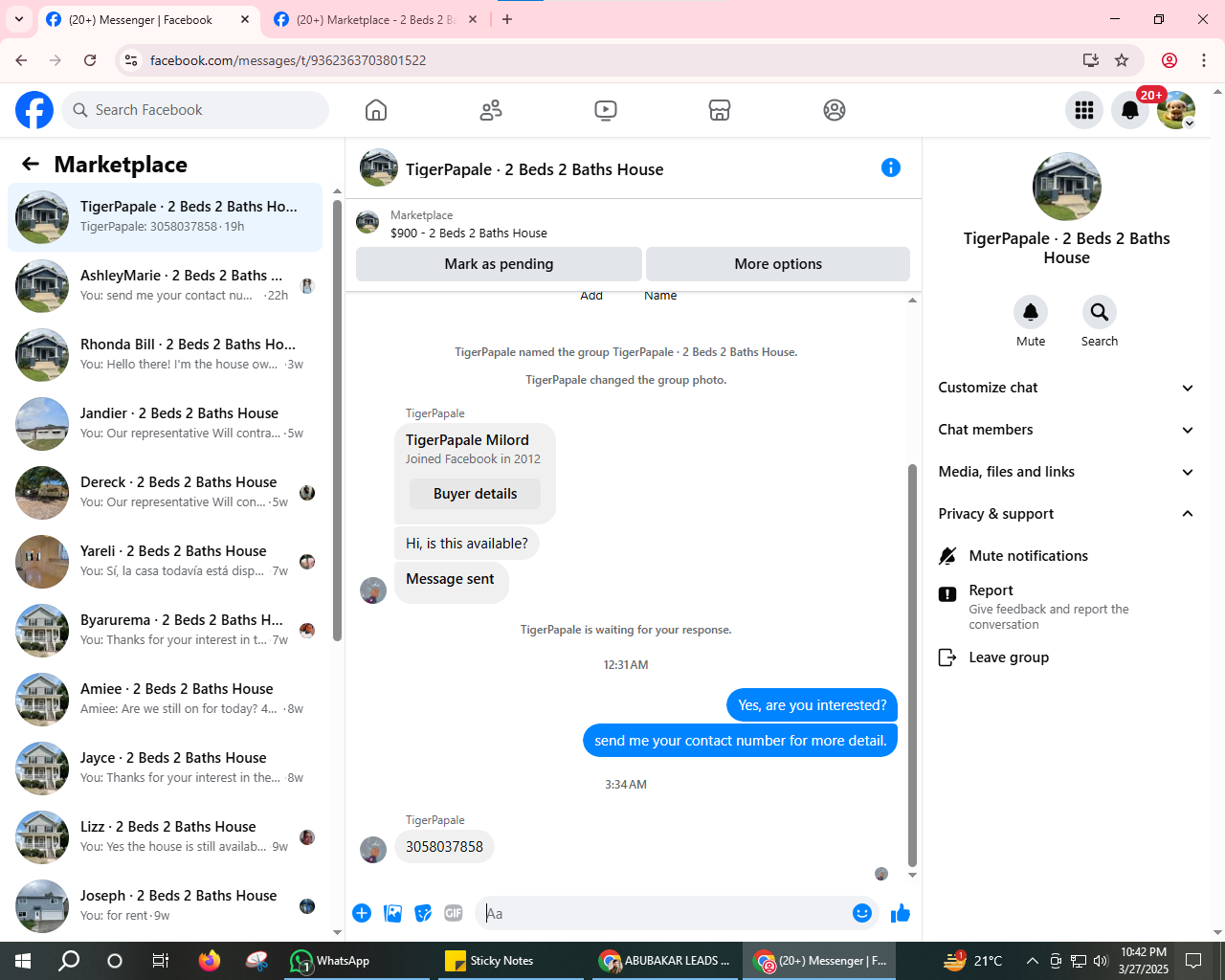Click Mute notifications text
Viewport: 1225px width, 980px height.
click(x=1028, y=556)
